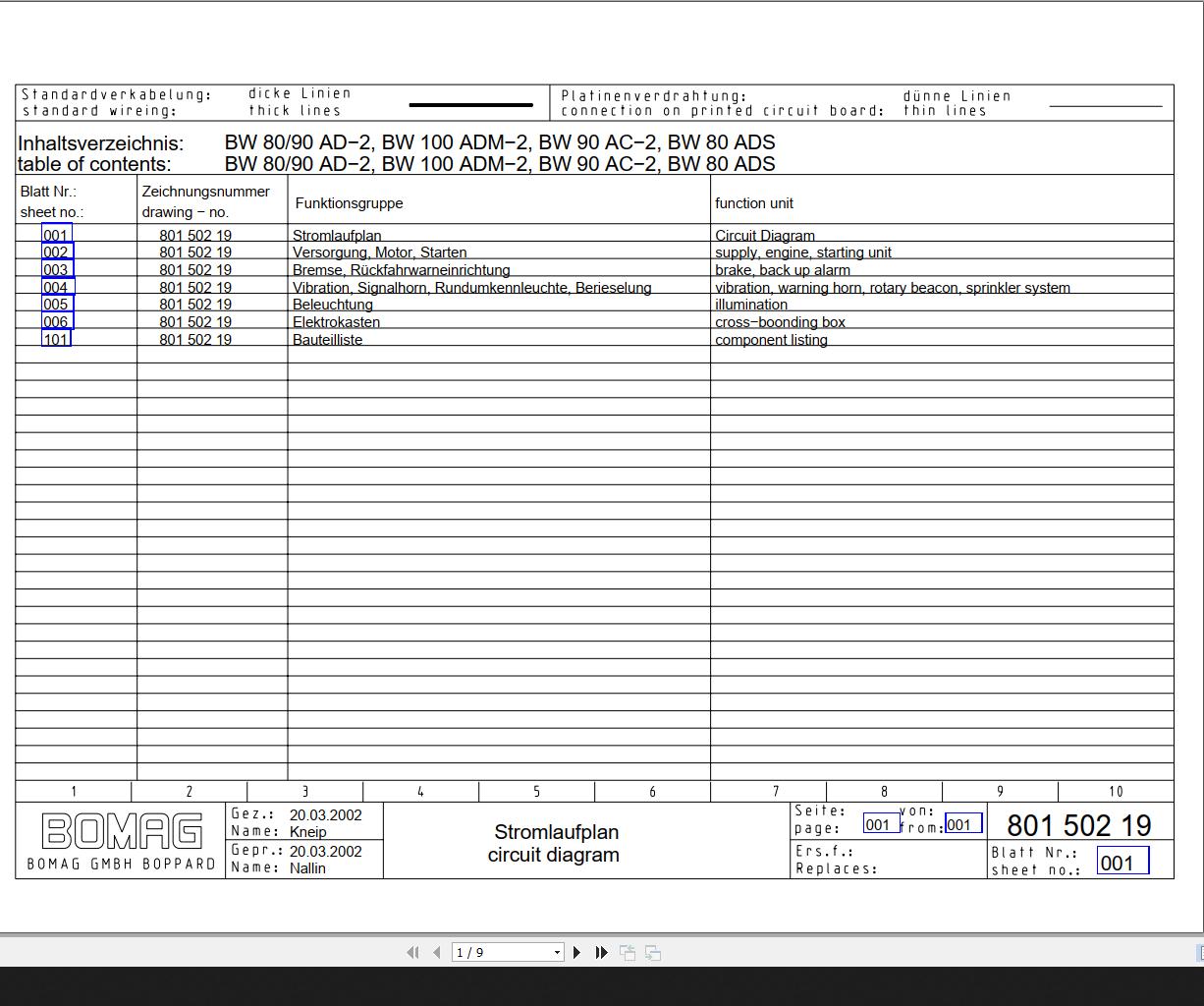Open sheet 005 link in contents table
1204x1006 pixels.
tap(56, 304)
